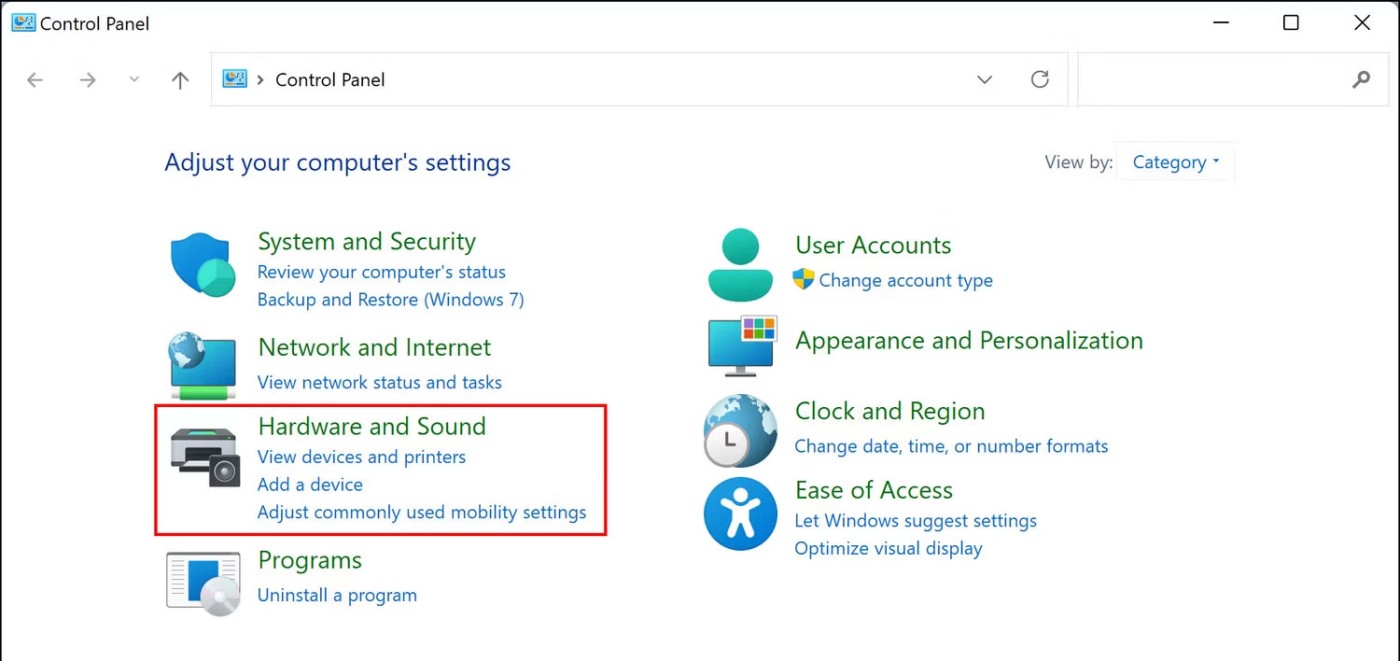Open the Ease of Access icon
Viewport: 1400px width, 661px height.
740,513
